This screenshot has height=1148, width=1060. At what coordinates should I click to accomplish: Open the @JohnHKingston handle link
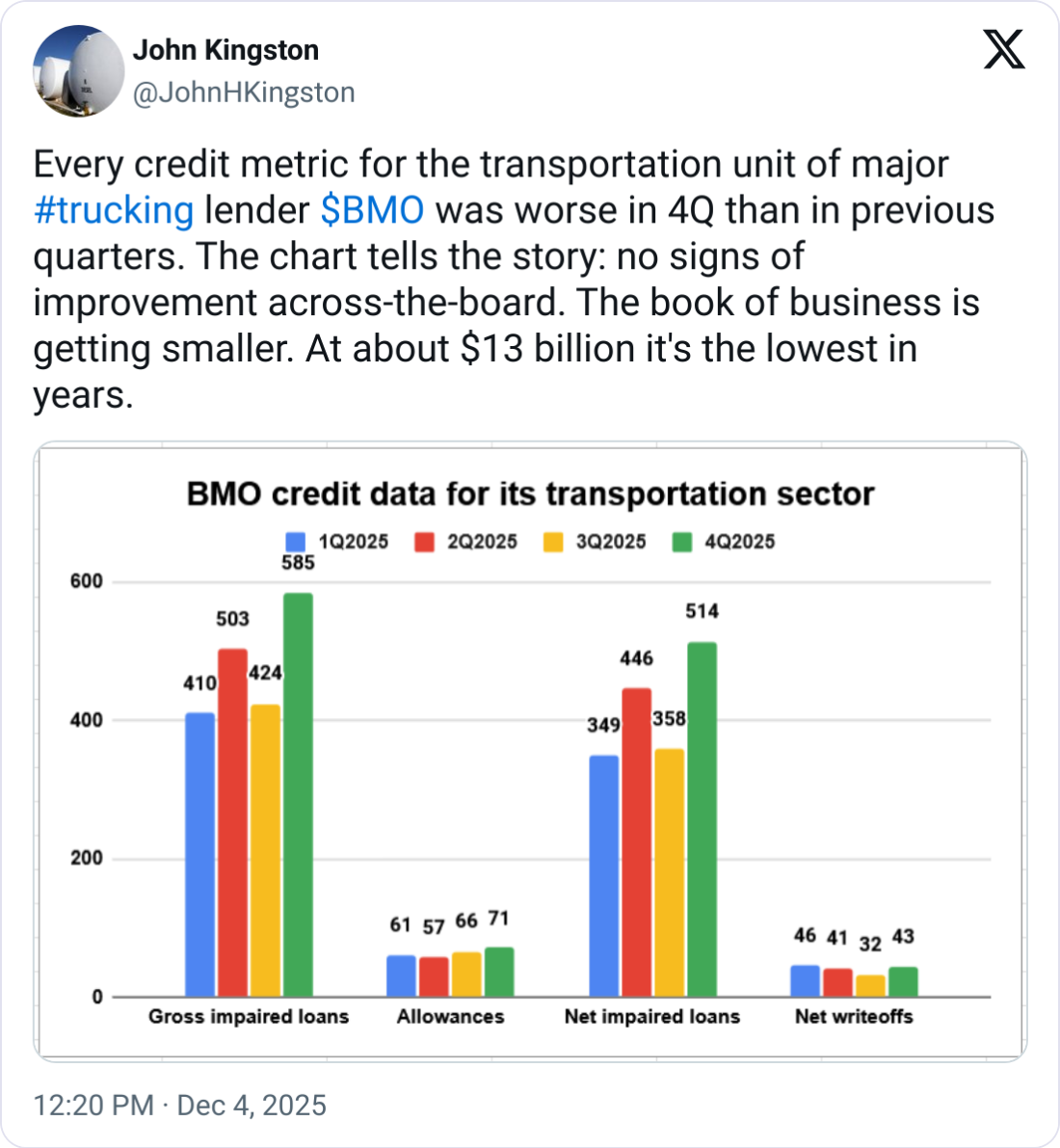click(244, 93)
